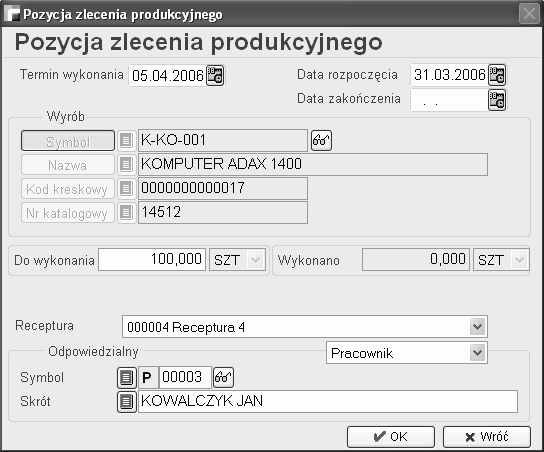Screen dimensions: 544x452
Task: Expand the Pracownik type dropdown
Action: coord(477,353)
